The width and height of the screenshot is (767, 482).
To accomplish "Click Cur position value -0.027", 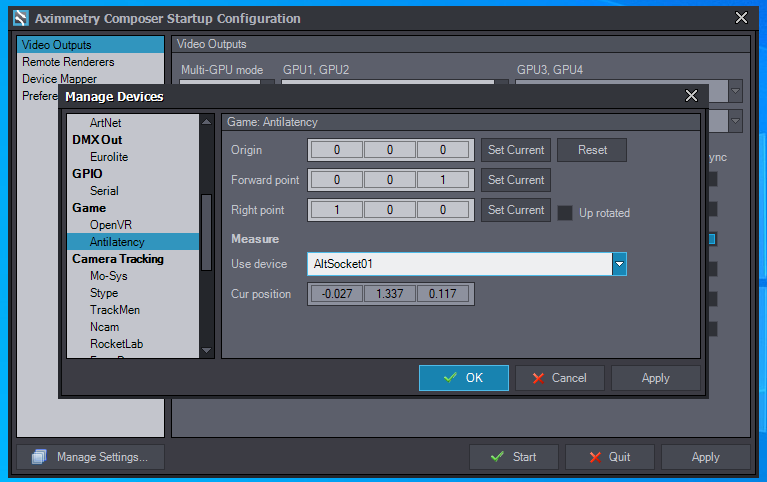I will click(x=337, y=294).
